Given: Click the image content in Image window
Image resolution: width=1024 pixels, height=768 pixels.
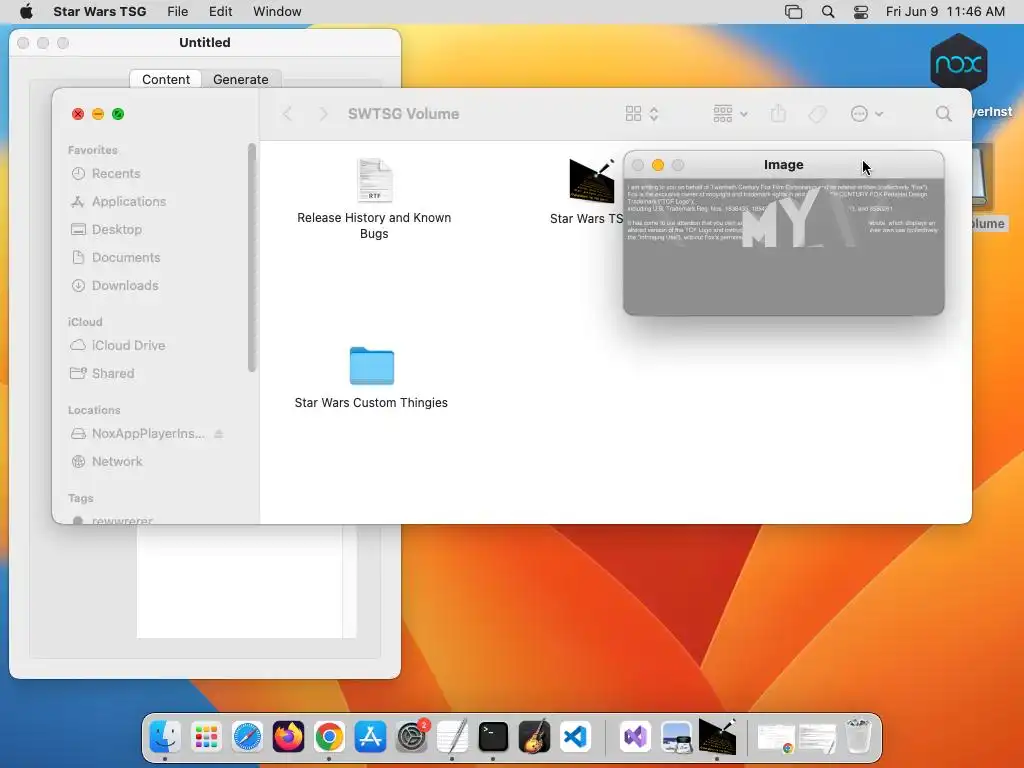Looking at the screenshot, I should click(x=783, y=246).
